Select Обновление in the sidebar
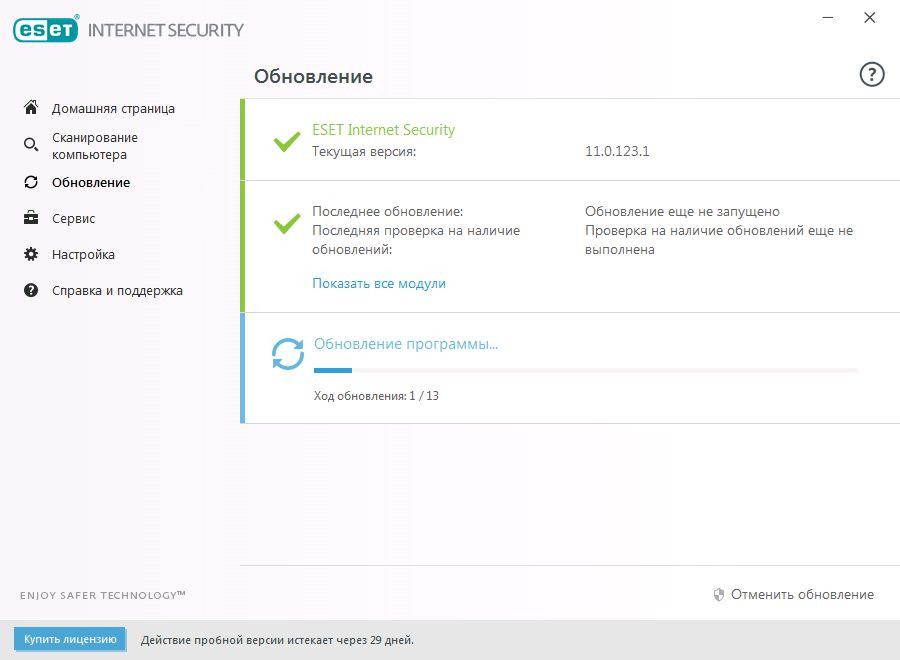Screen dimensions: 900x660 (91, 183)
